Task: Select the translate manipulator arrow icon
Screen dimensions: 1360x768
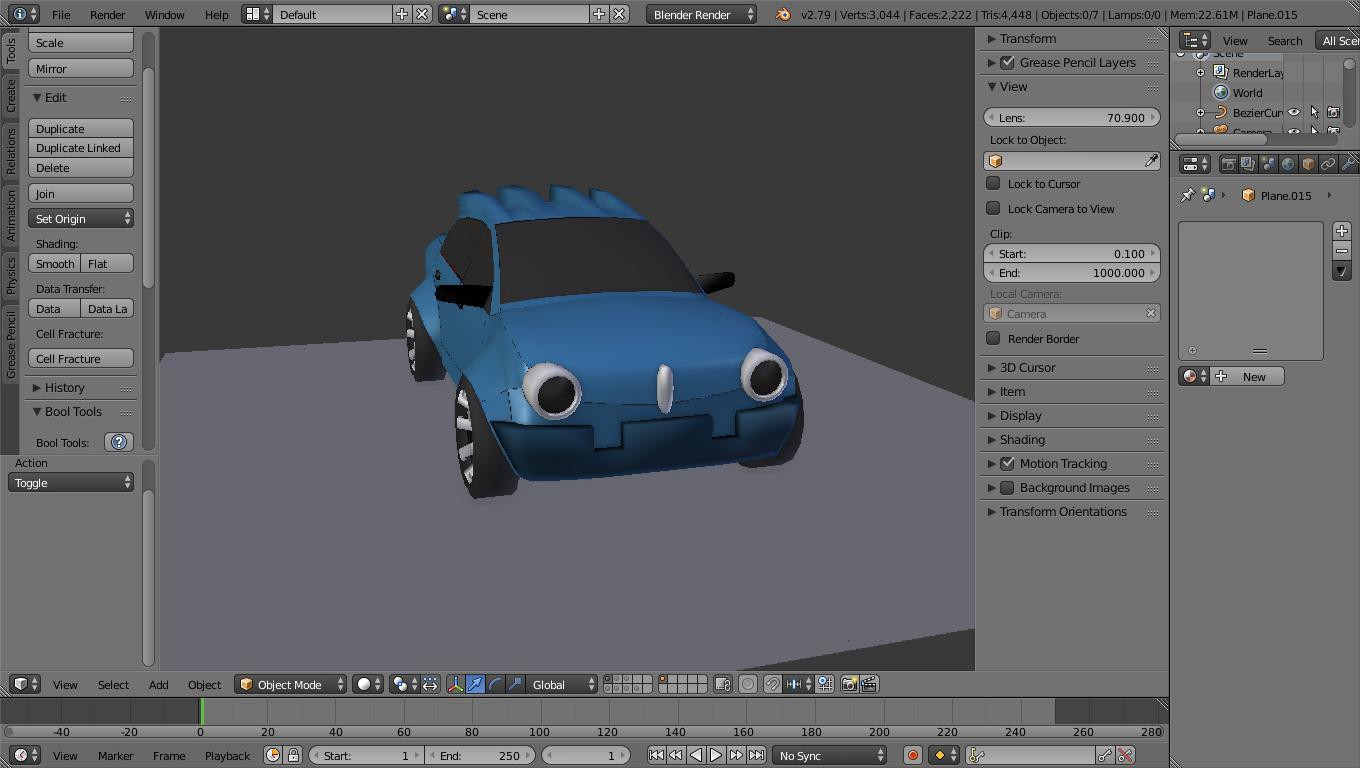Action: pos(475,684)
